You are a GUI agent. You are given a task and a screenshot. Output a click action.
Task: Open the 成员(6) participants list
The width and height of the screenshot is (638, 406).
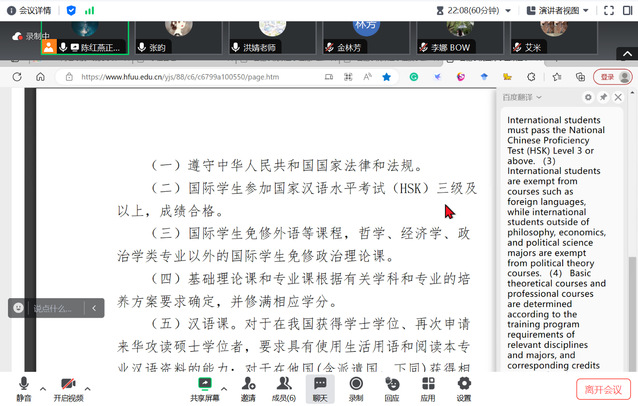[x=284, y=383]
